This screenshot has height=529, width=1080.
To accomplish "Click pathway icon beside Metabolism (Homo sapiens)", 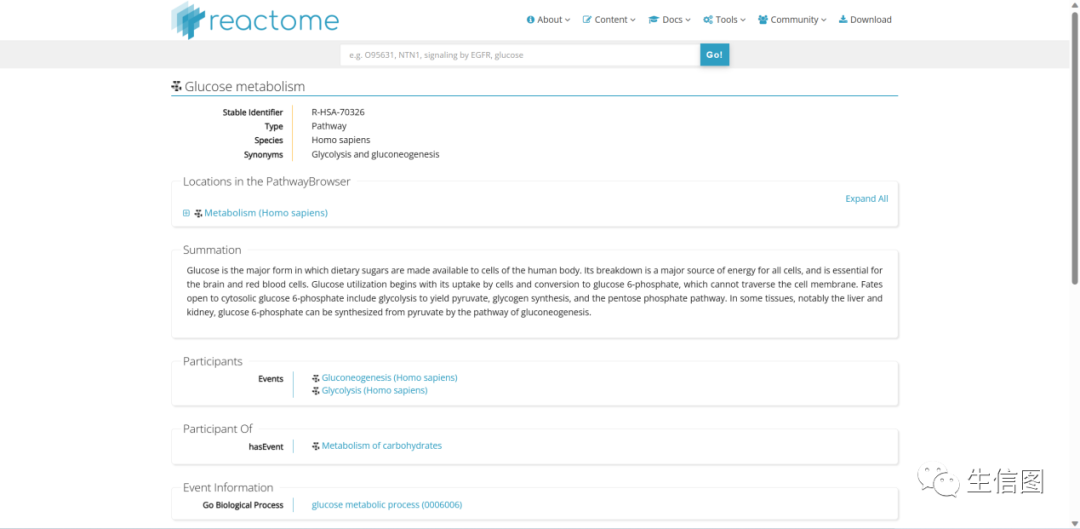I will pos(198,213).
